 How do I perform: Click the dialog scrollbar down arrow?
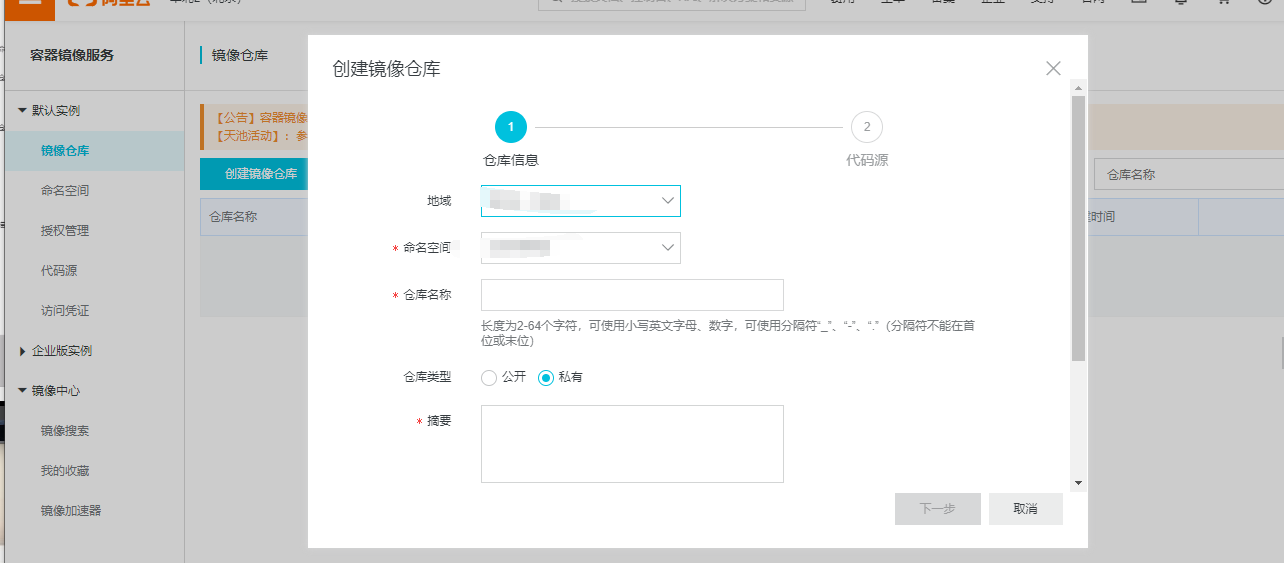(1078, 482)
